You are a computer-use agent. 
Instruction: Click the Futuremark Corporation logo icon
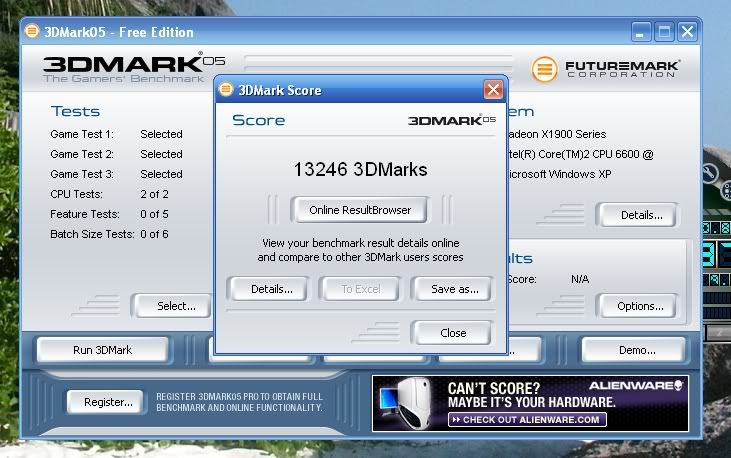[544, 69]
